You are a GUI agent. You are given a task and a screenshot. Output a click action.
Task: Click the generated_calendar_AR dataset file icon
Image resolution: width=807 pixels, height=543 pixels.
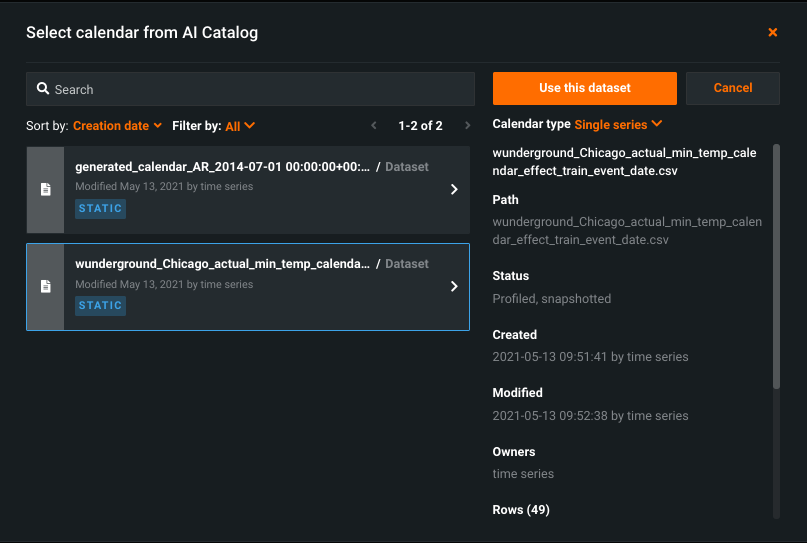(x=45, y=190)
